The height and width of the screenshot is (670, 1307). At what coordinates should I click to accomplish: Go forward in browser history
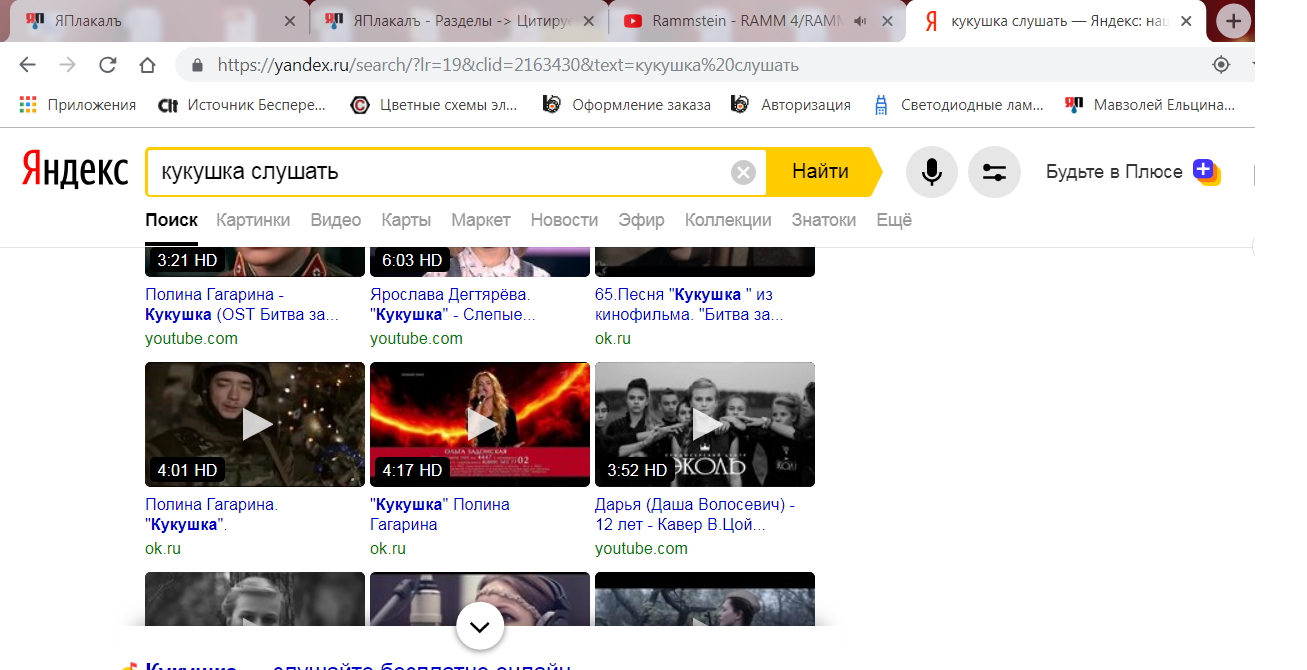(x=67, y=65)
